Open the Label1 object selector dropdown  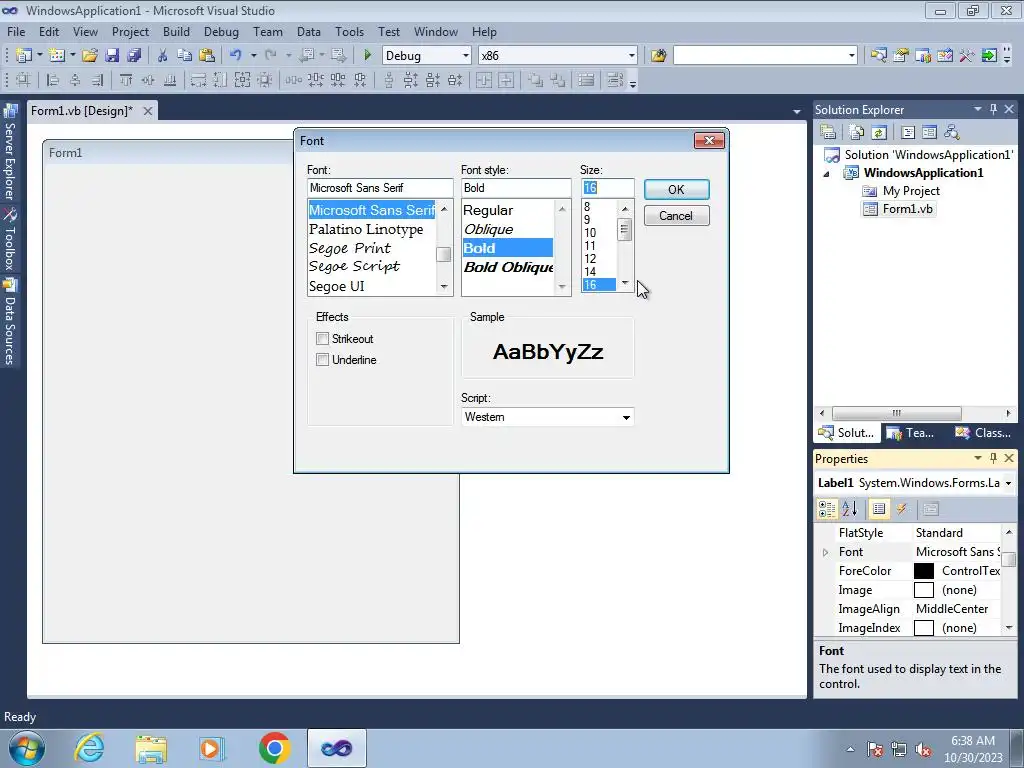[x=1008, y=483]
